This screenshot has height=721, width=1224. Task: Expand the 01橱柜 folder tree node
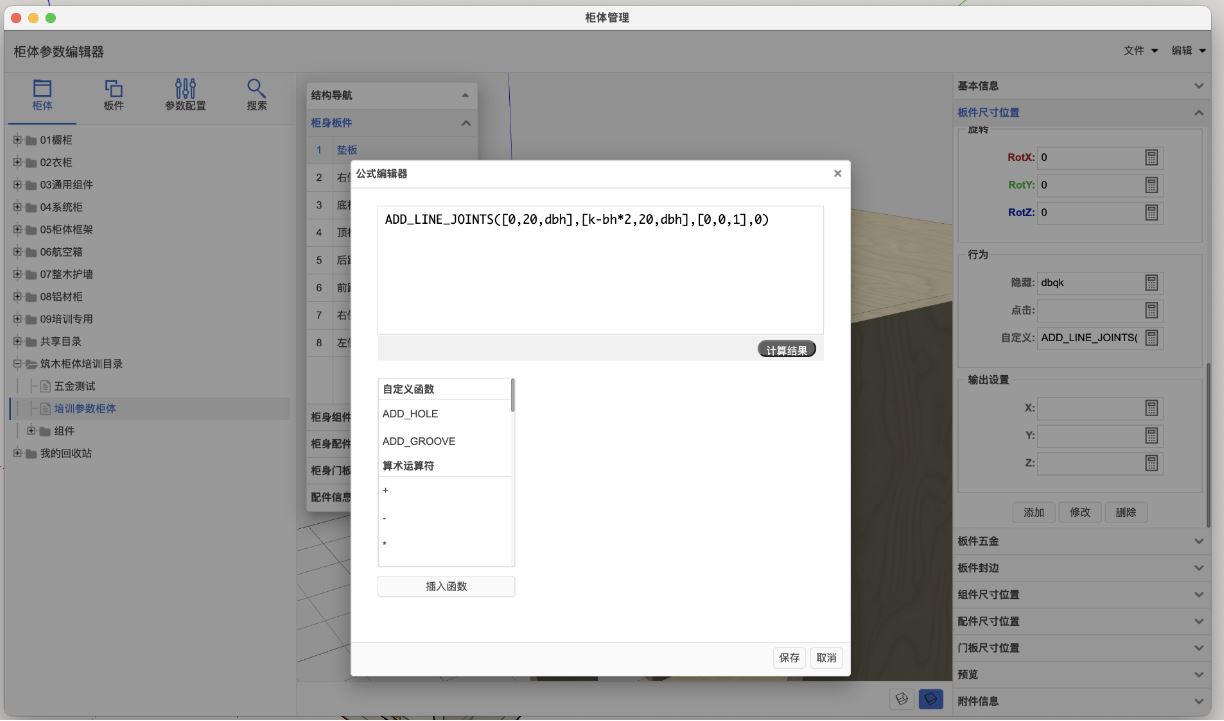tap(17, 140)
